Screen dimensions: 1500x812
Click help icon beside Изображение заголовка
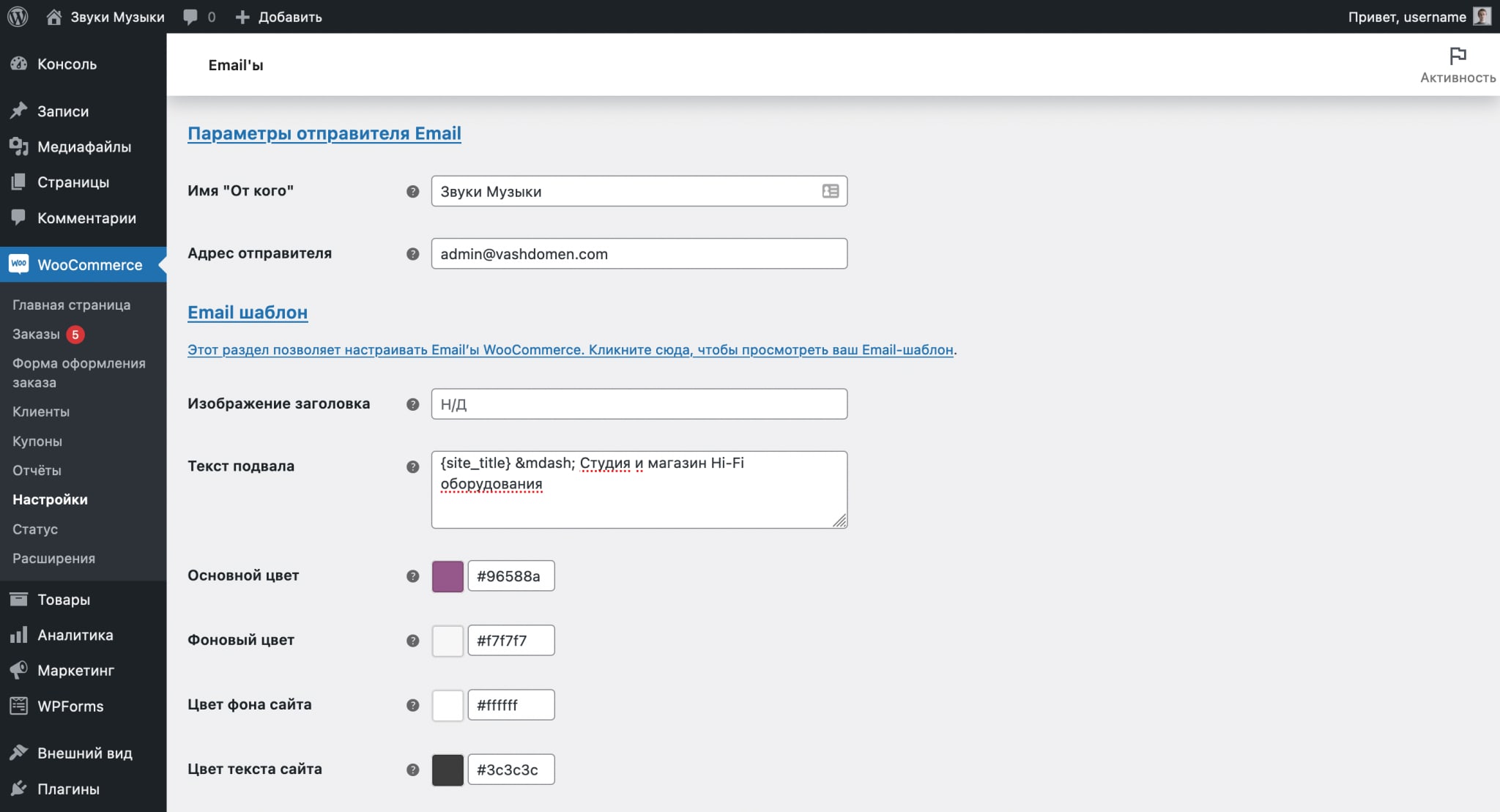click(413, 404)
